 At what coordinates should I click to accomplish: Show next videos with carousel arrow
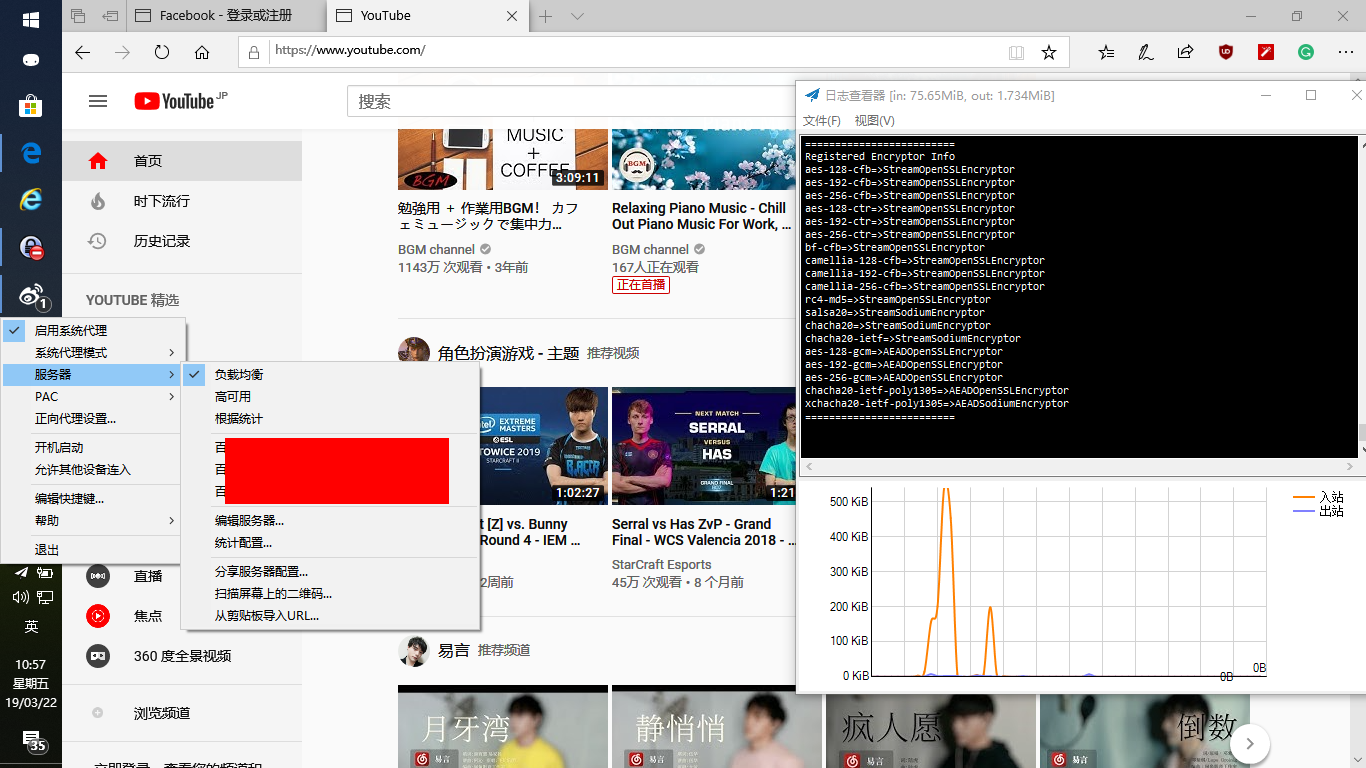pos(1250,744)
